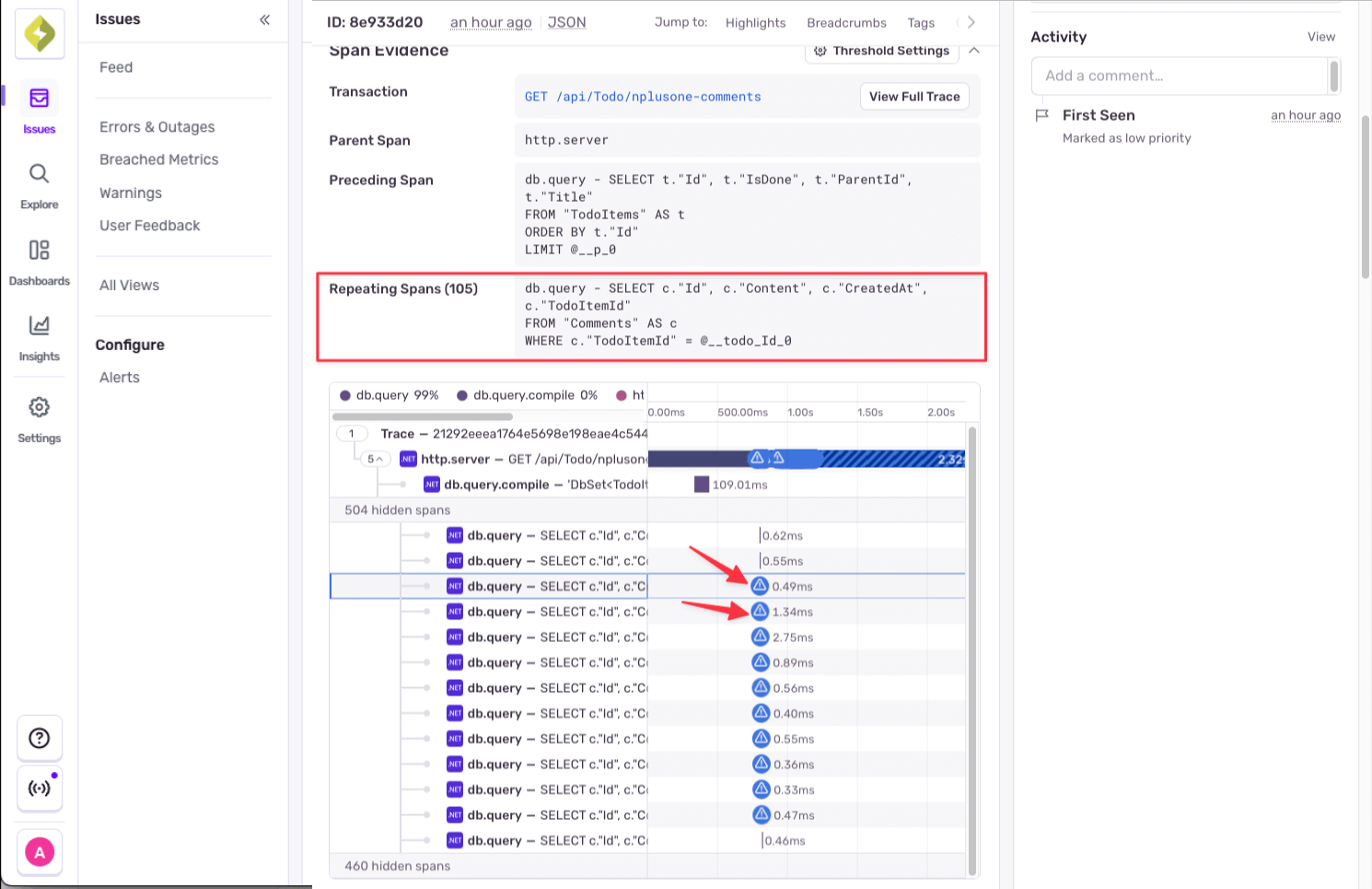This screenshot has width=1372, height=889.
Task: Open the Dashboards icon
Action: click(x=39, y=250)
